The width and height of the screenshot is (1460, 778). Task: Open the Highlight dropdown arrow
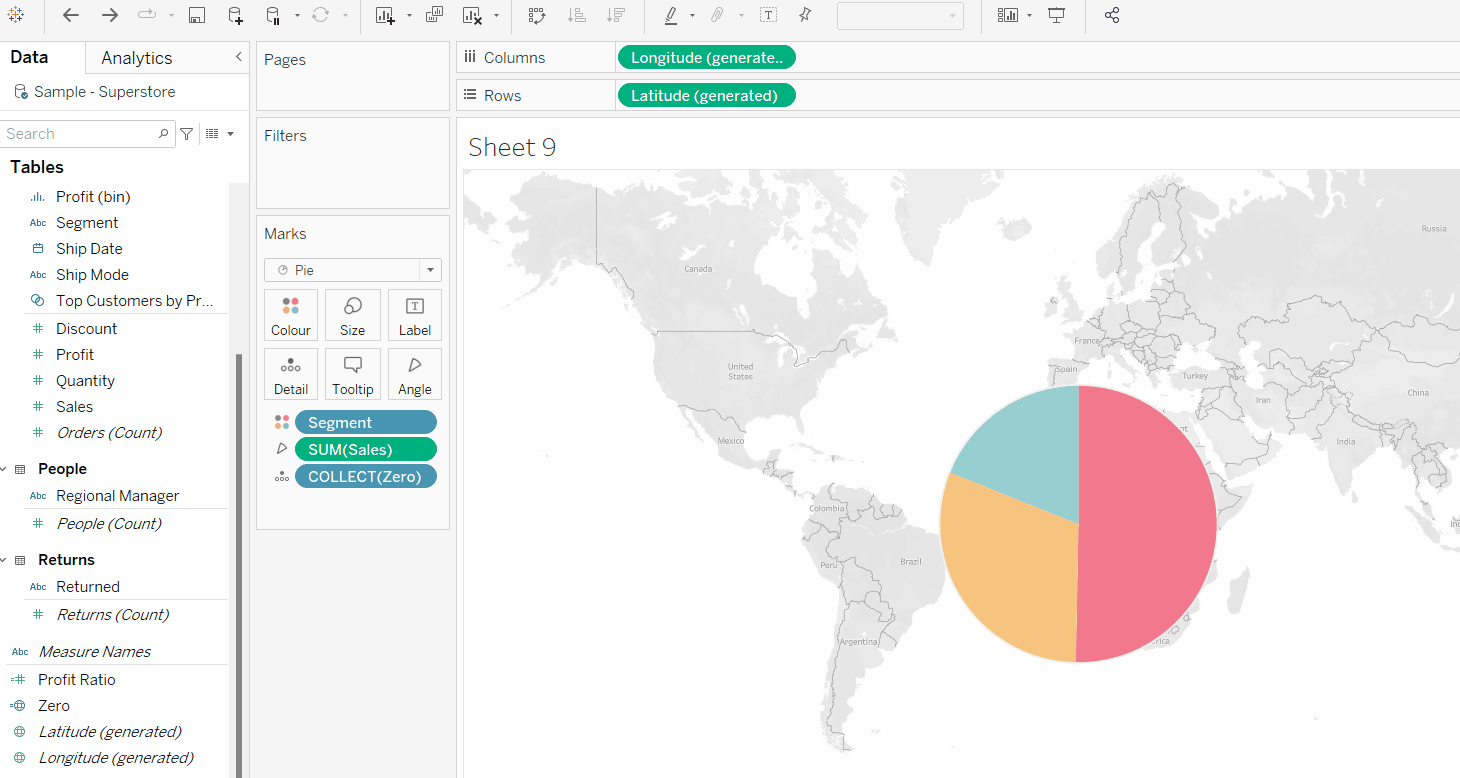pyautogui.click(x=692, y=16)
